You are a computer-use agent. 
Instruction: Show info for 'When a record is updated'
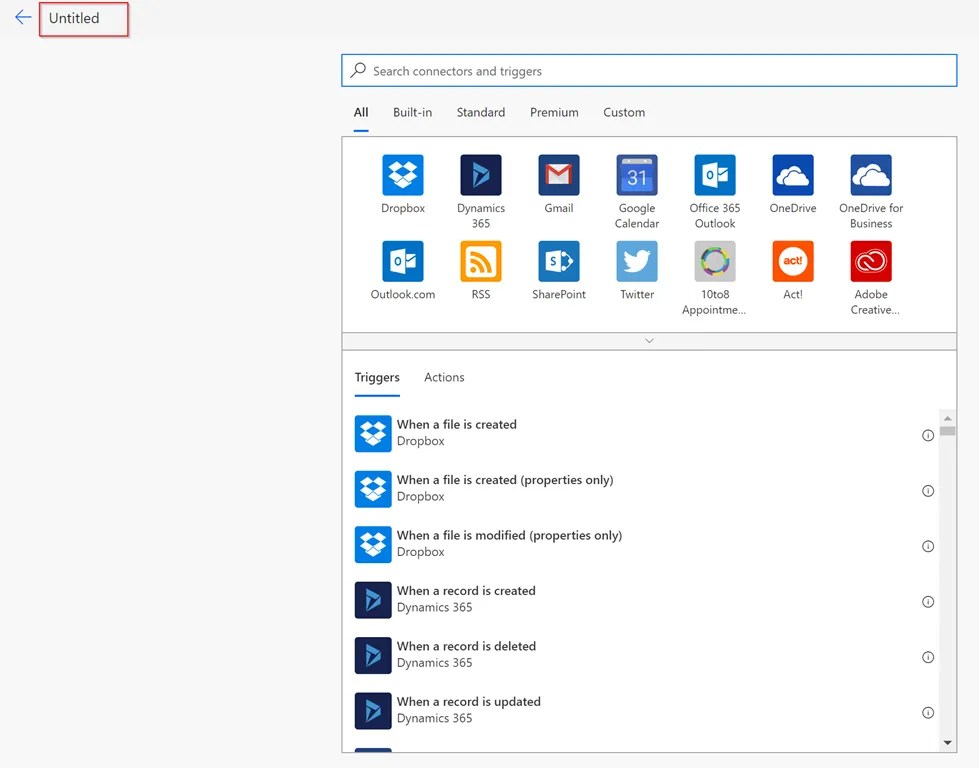[928, 713]
